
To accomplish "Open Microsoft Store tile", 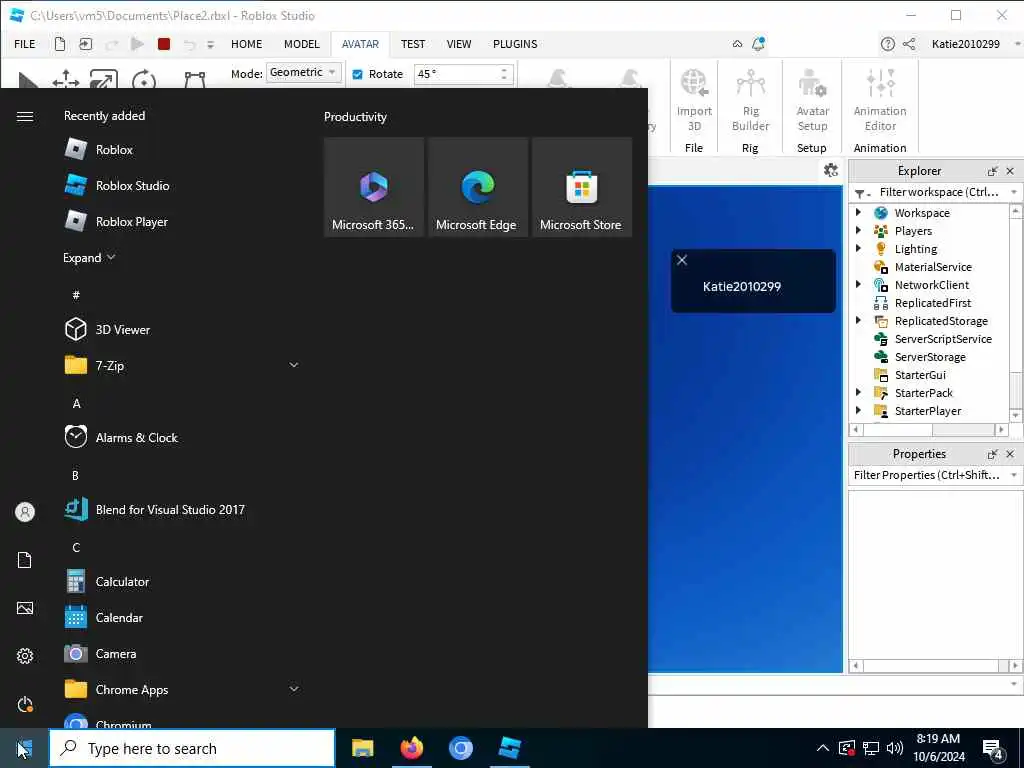I will point(581,187).
